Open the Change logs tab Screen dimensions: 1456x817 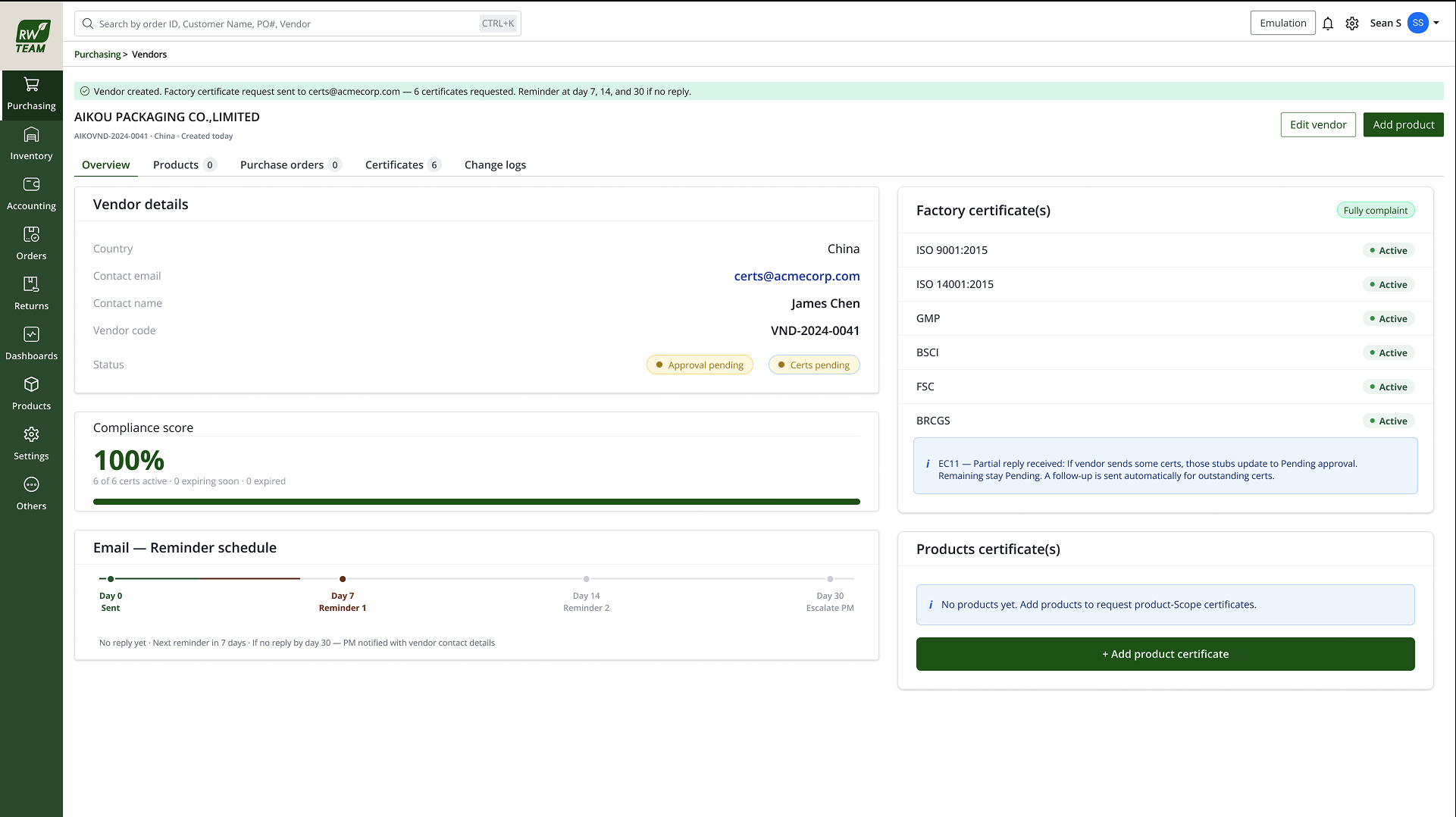pyautogui.click(x=495, y=164)
